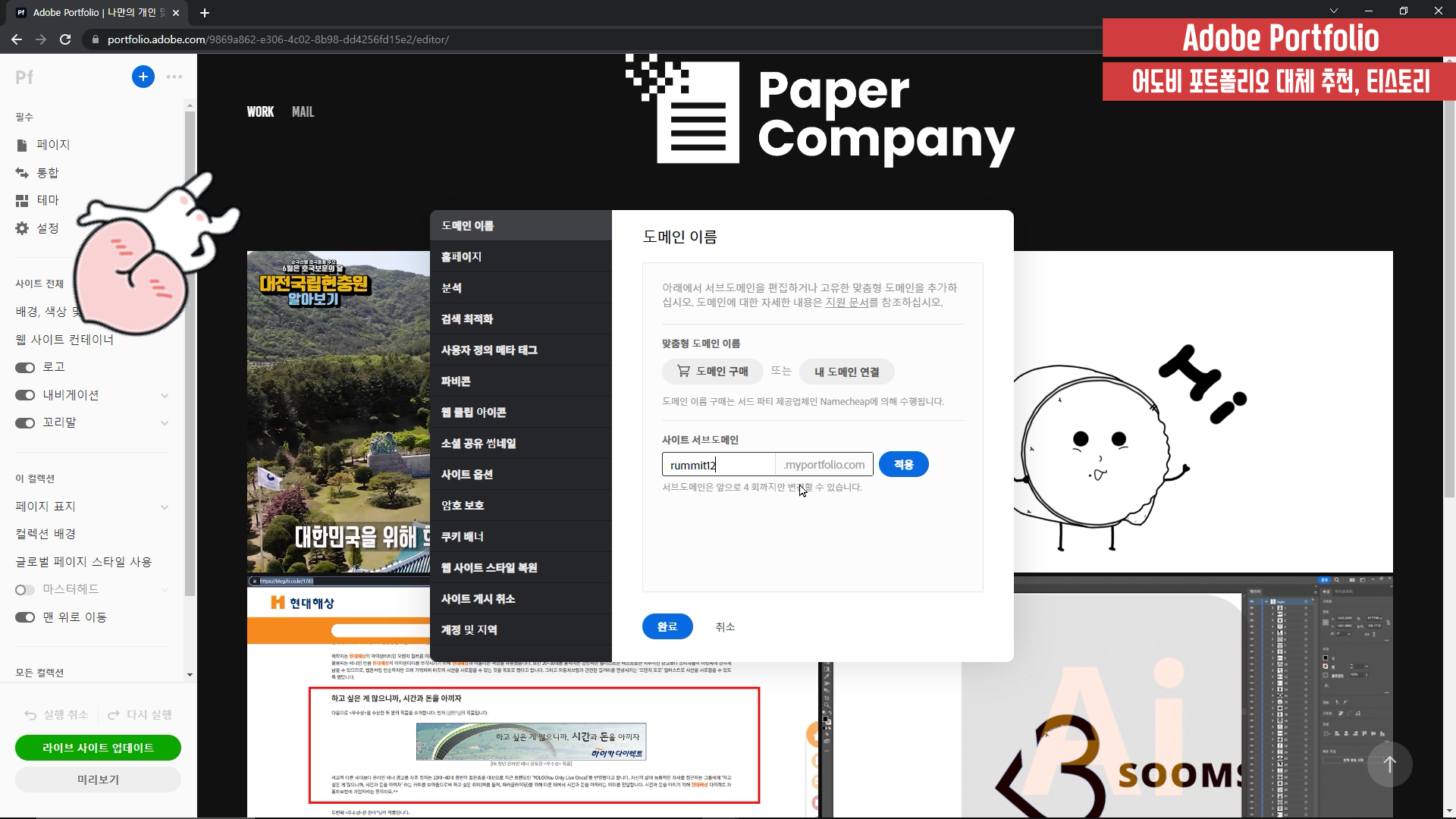This screenshot has height=819, width=1456.
Task: Click the Apply (적용) subdomain button
Action: click(903, 464)
